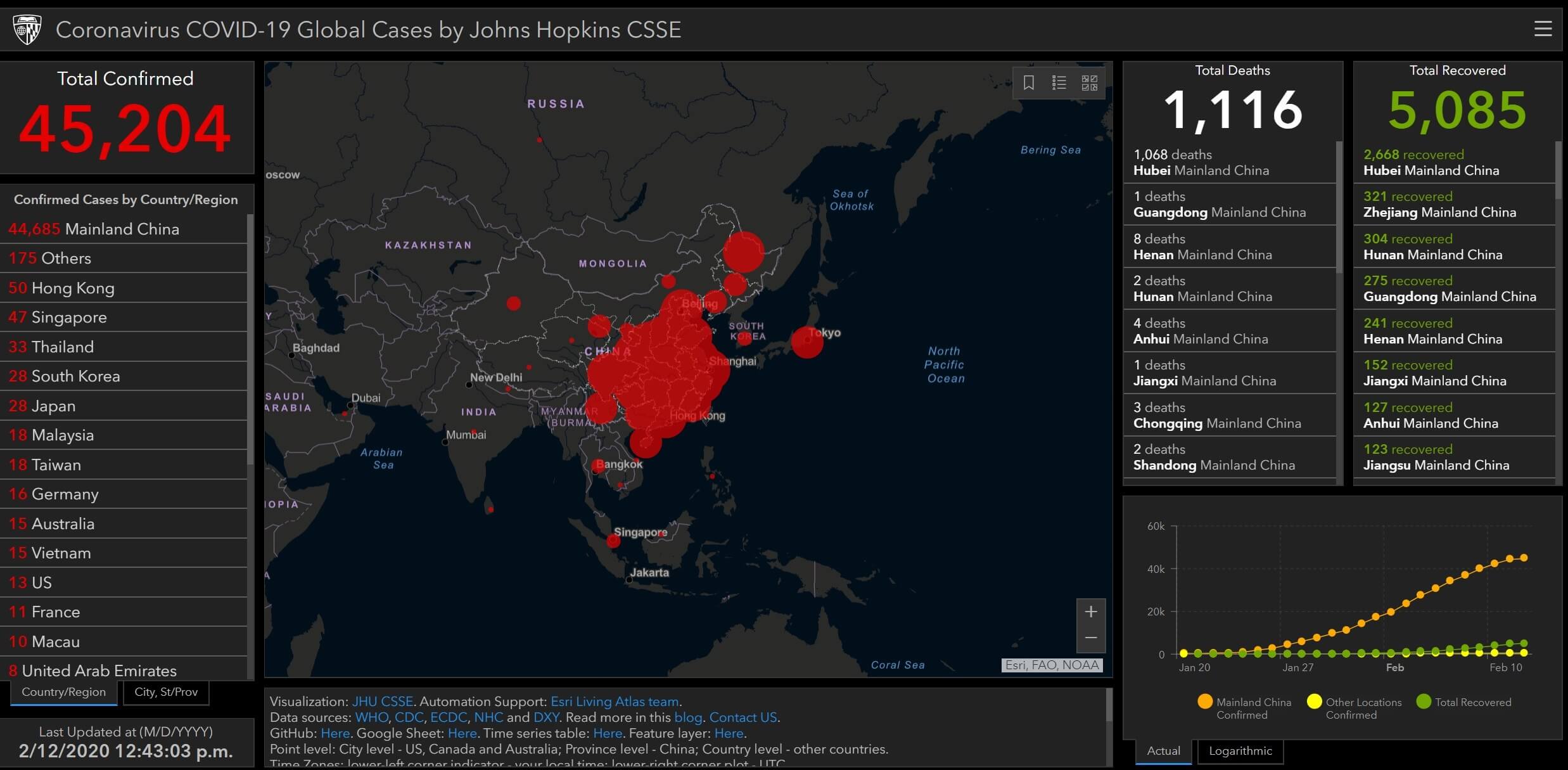Open the hamburger menu at top right
1568x770 pixels.
click(x=1543, y=29)
